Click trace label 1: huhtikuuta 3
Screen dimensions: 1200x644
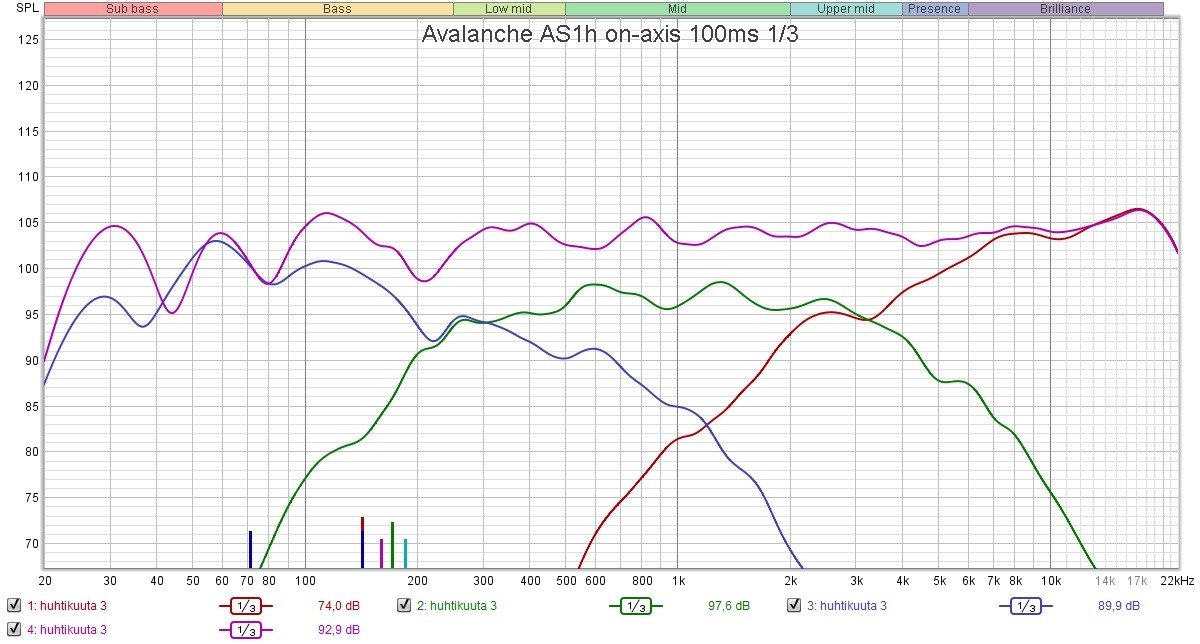click(x=67, y=605)
